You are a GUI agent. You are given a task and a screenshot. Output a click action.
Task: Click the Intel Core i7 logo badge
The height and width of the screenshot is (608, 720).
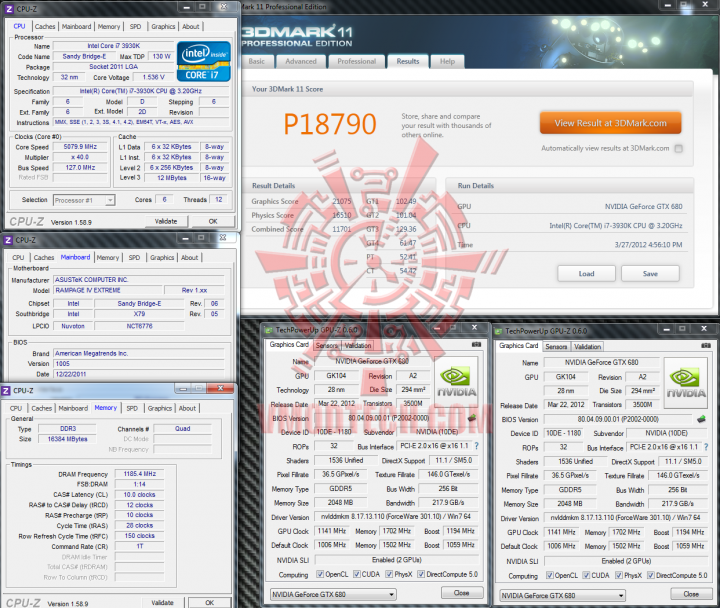203,62
